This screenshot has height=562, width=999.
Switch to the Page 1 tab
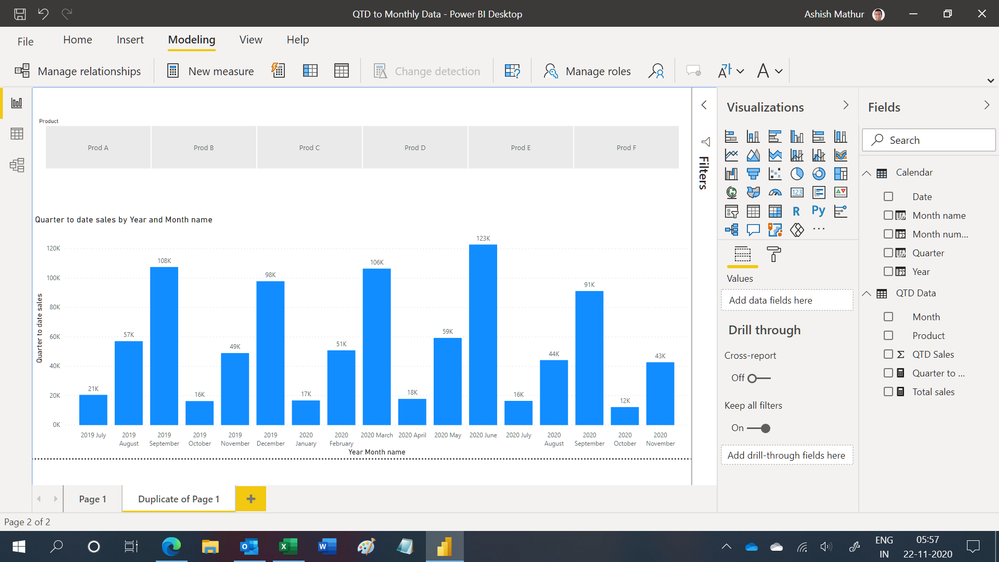tap(92, 499)
